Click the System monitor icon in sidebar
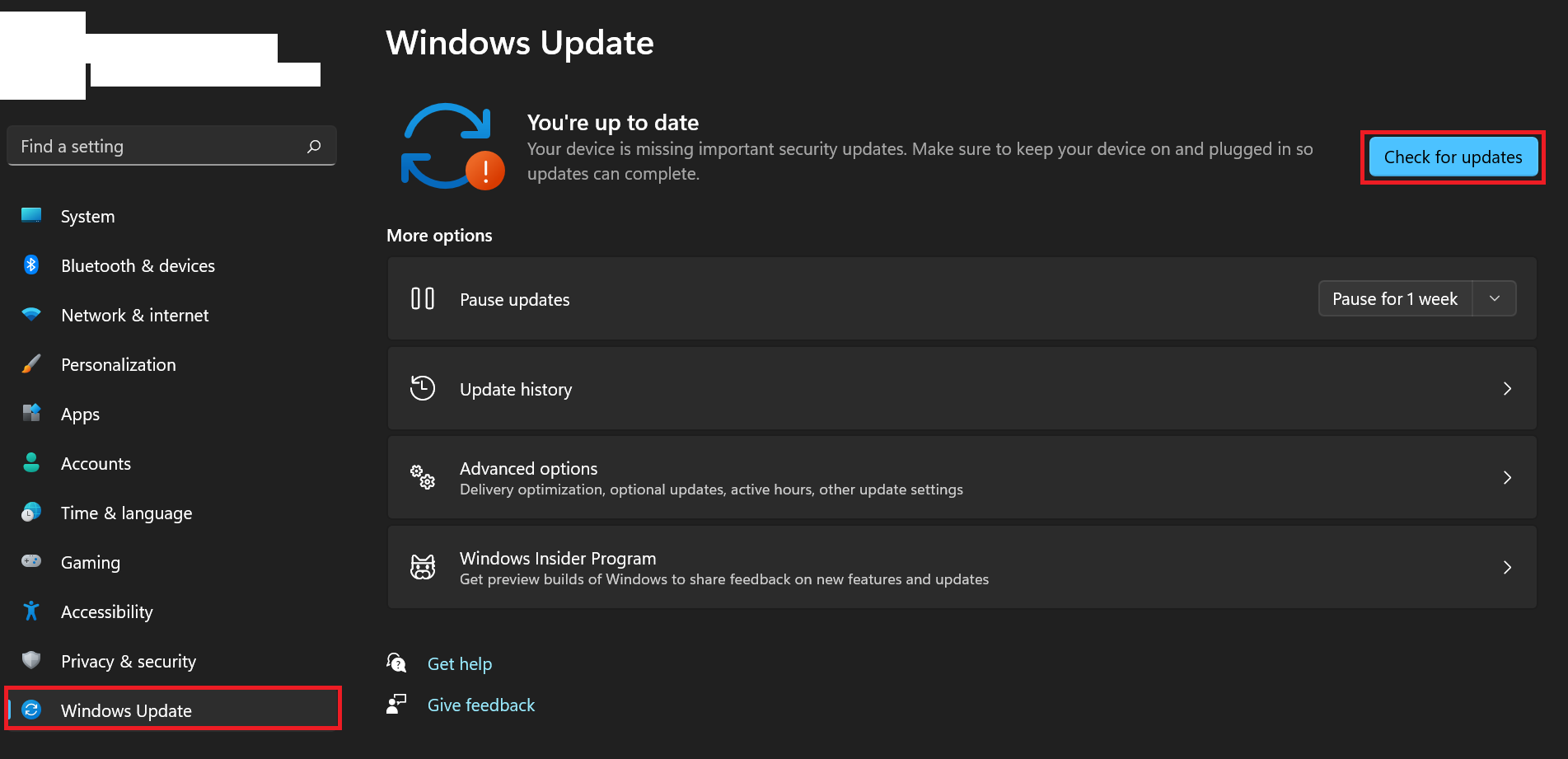The width and height of the screenshot is (1568, 759). pos(31,216)
